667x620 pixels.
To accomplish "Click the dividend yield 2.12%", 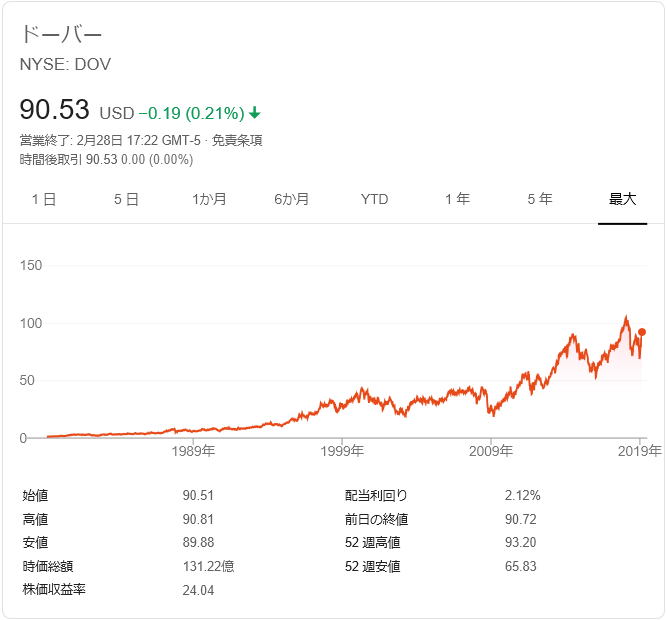I will 523,496.
